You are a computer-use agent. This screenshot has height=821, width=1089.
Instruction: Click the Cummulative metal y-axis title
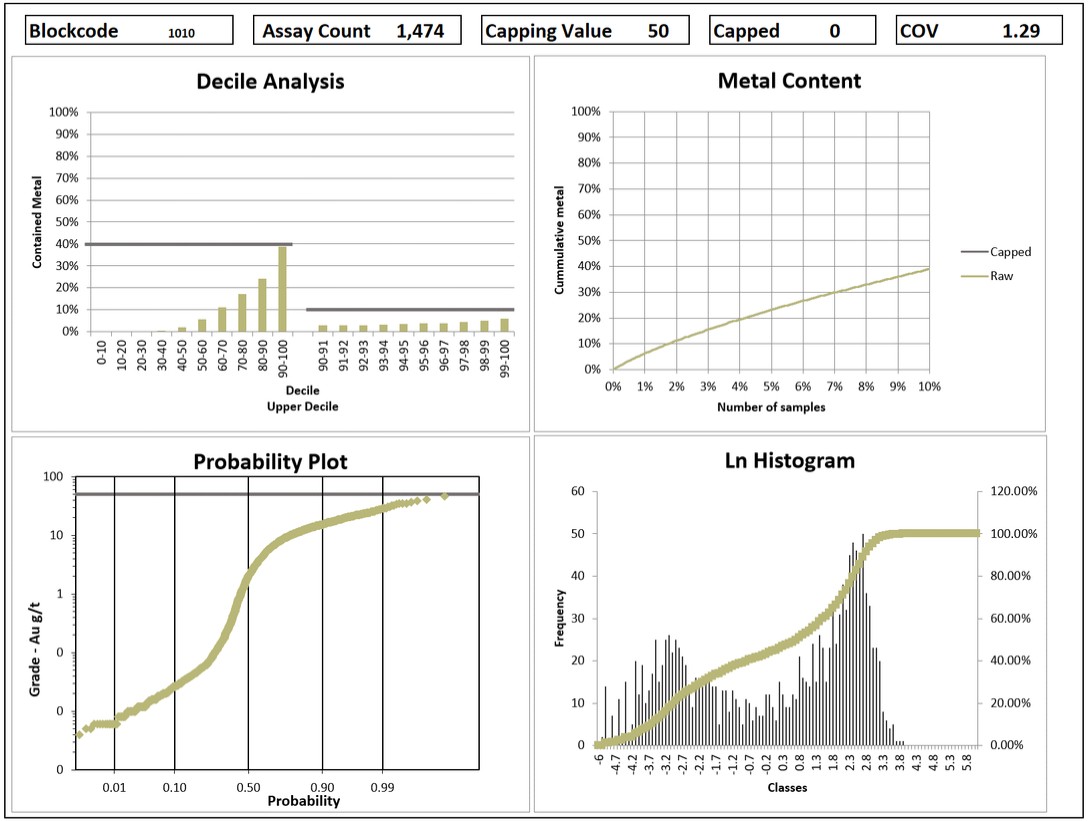tap(560, 240)
